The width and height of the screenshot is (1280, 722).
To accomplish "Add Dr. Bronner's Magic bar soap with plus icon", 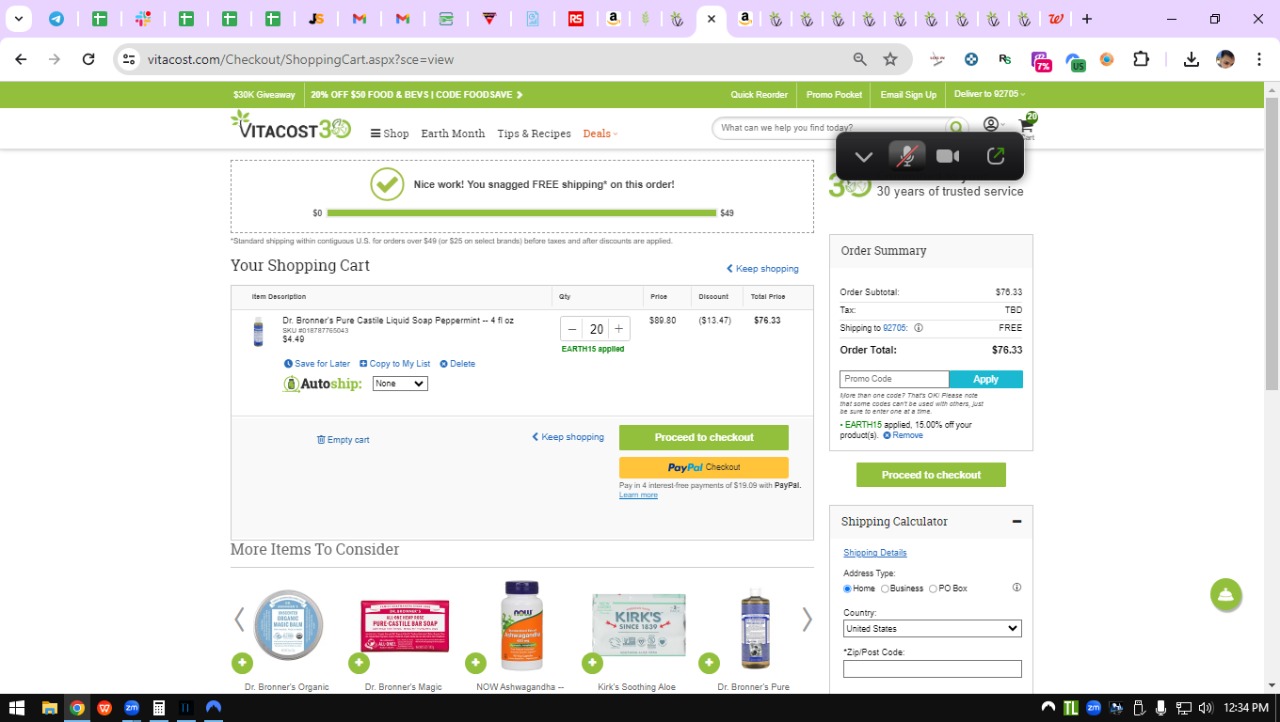I will (x=359, y=662).
